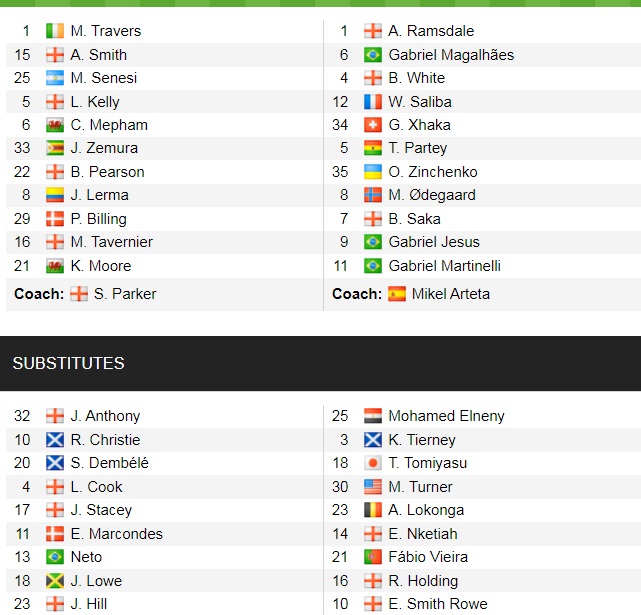Click Ireland flag next to M. Travers

(55, 31)
